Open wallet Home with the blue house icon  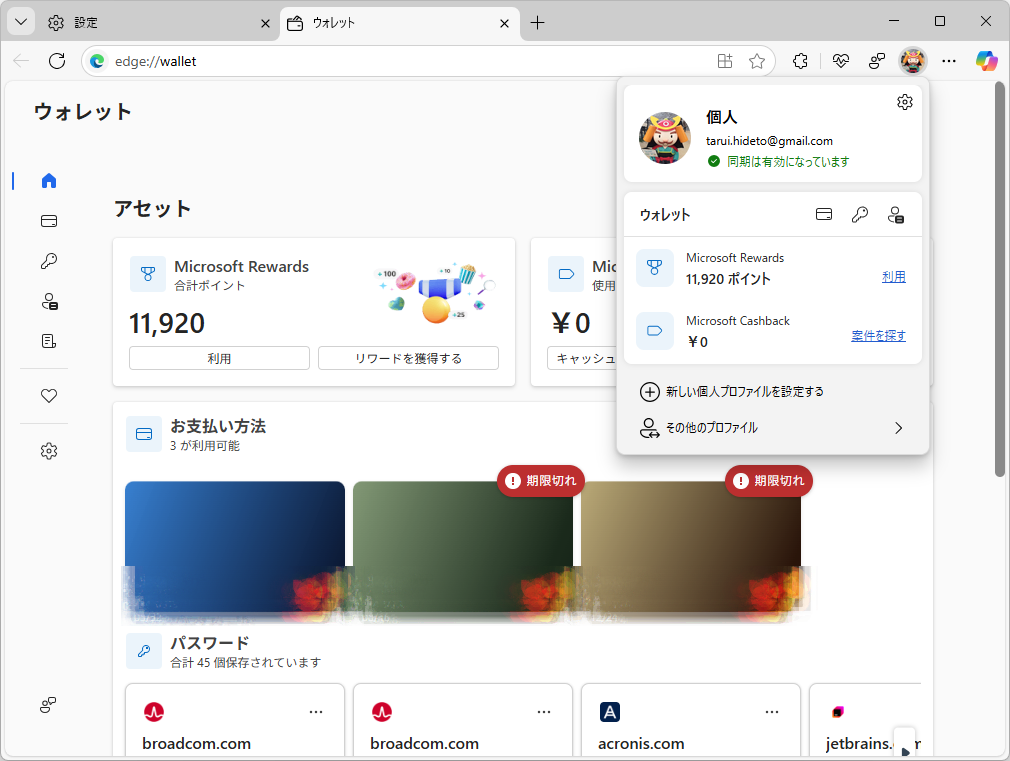(47, 181)
